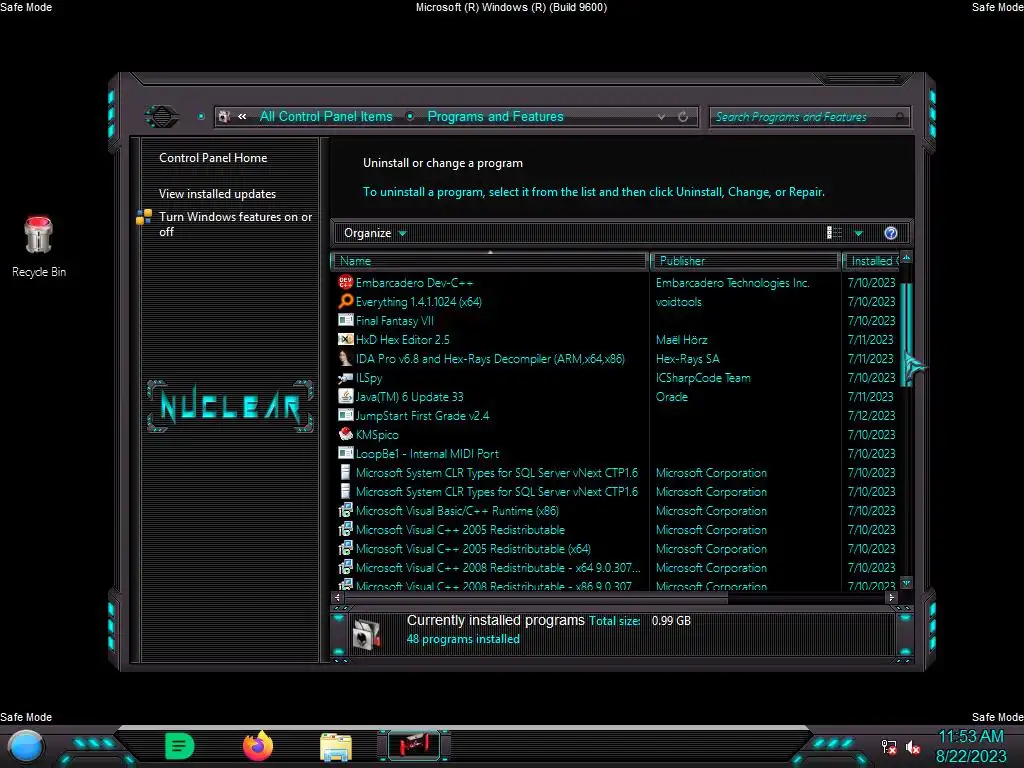
Task: Open Control Panel Home link
Action: (213, 157)
